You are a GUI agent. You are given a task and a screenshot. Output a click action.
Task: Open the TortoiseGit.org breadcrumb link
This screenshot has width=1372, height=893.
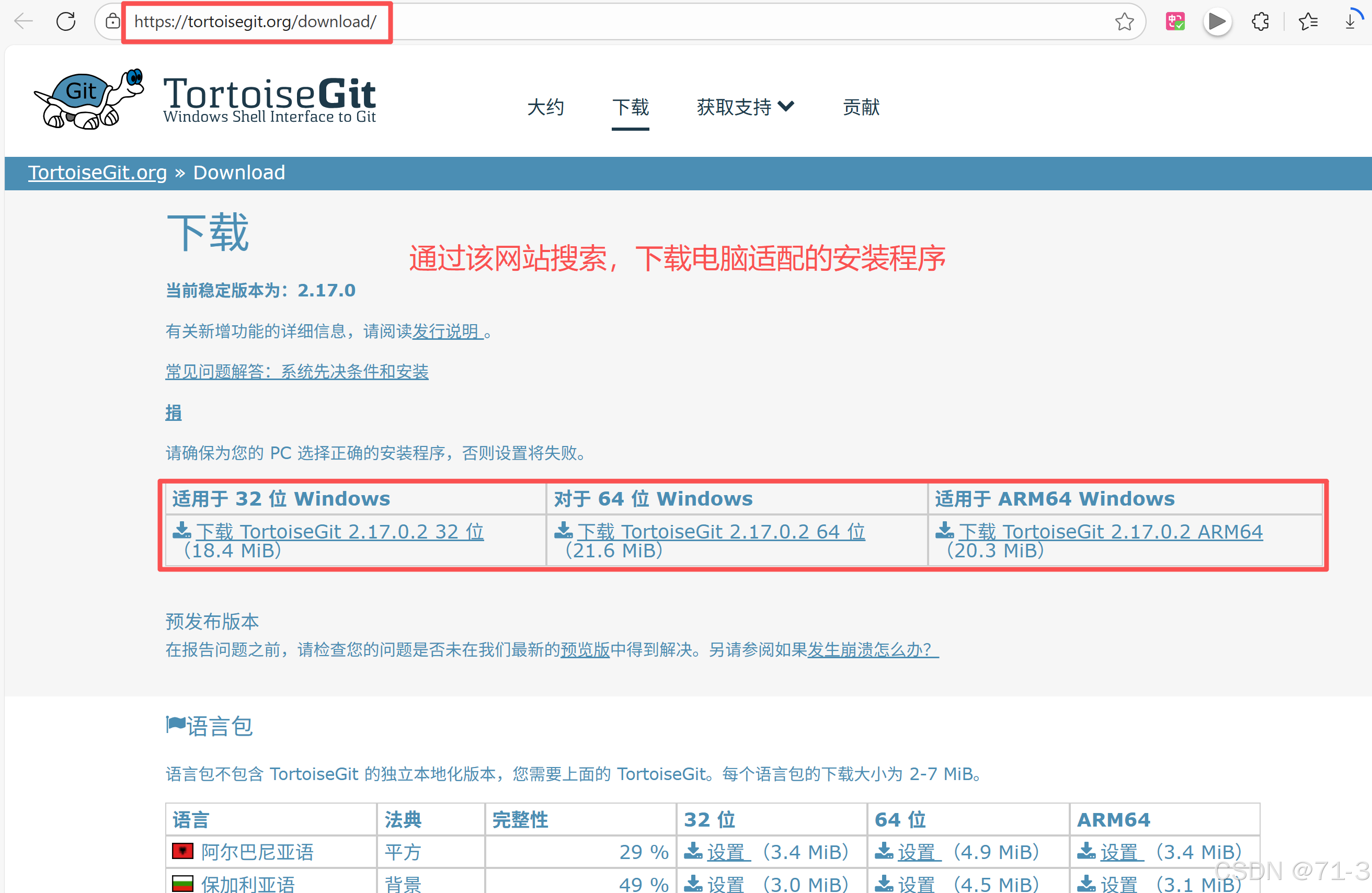97,173
